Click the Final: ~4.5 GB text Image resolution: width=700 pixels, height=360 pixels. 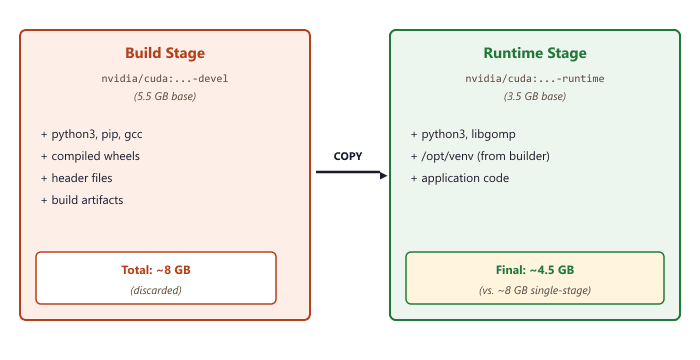coord(535,270)
